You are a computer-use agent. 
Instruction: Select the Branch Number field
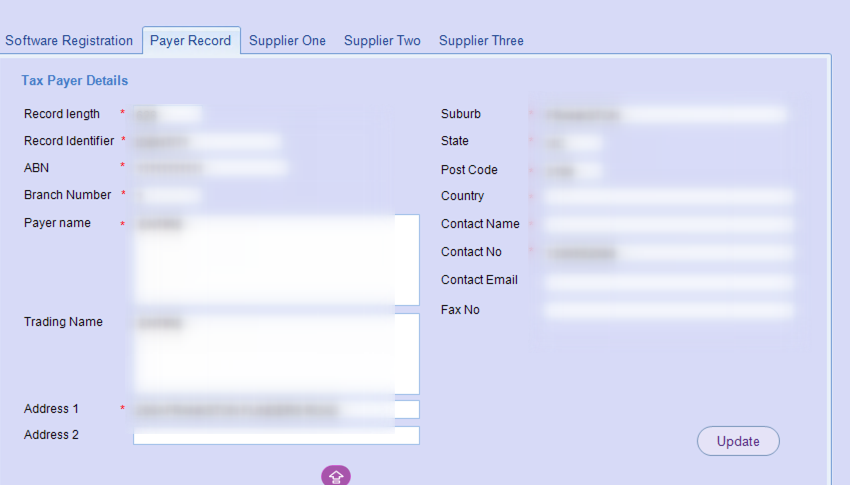(x=168, y=195)
